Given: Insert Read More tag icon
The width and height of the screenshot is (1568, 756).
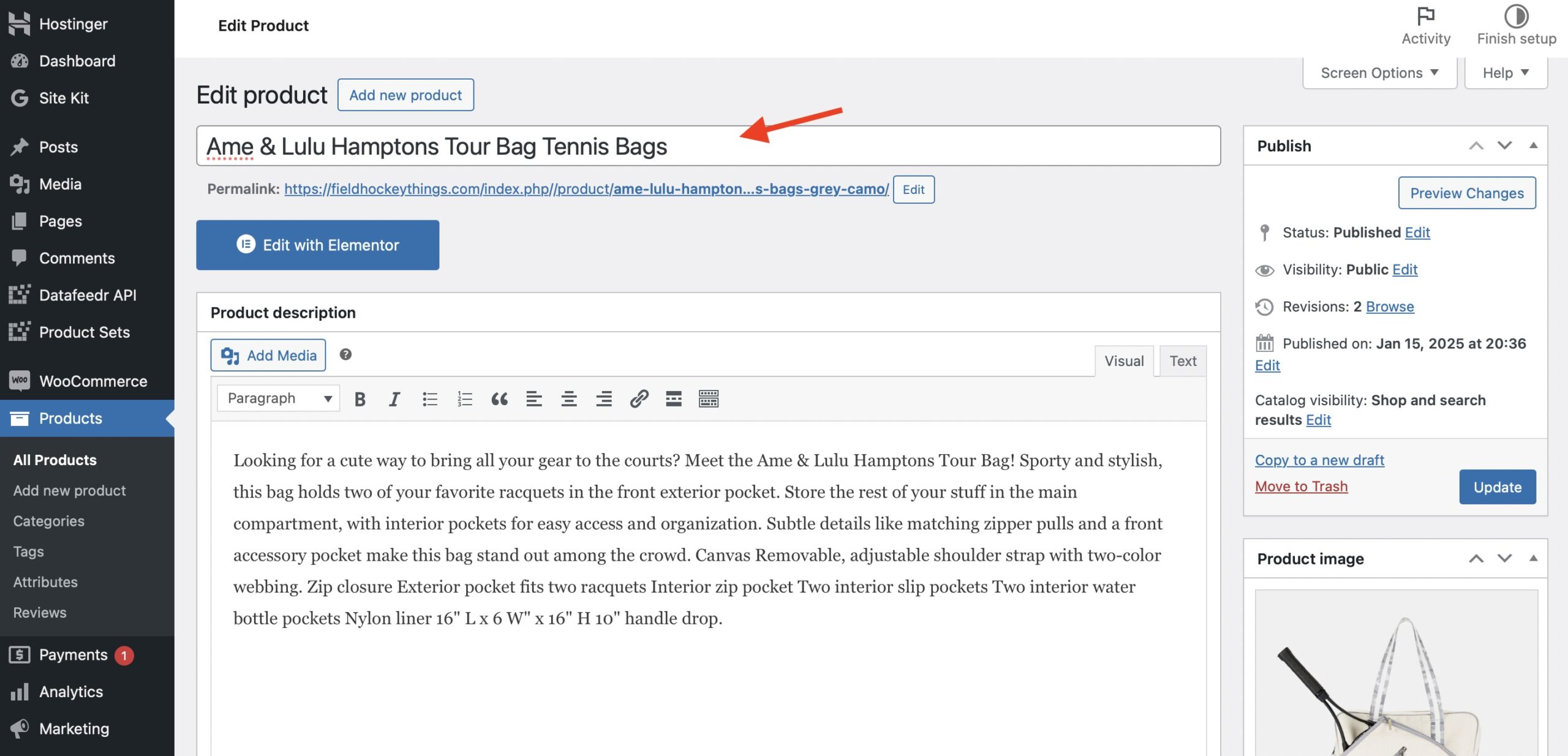Looking at the screenshot, I should coord(674,399).
